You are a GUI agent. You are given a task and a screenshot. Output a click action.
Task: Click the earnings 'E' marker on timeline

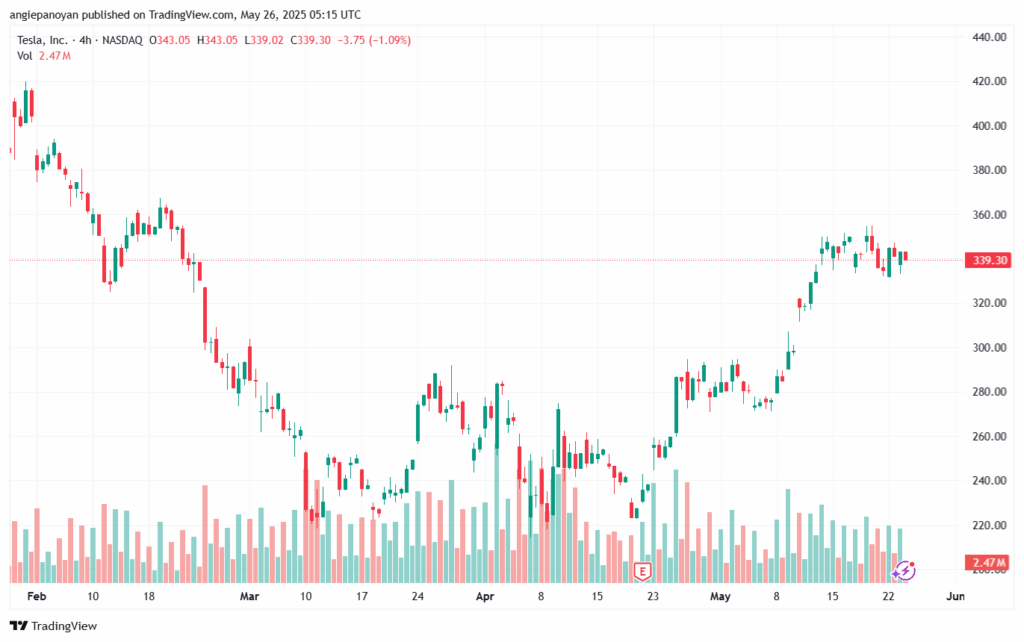coord(643,572)
